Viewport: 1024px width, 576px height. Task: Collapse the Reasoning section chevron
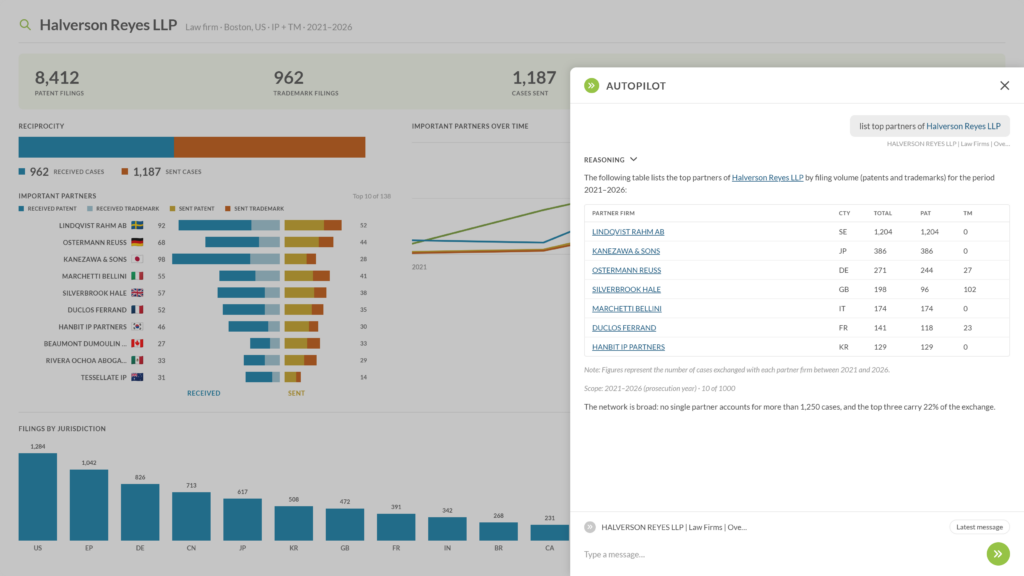click(x=633, y=159)
